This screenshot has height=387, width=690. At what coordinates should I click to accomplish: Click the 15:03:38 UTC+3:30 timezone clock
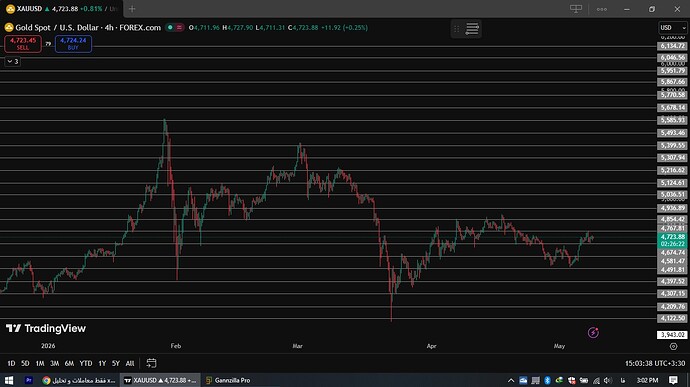tap(655, 363)
